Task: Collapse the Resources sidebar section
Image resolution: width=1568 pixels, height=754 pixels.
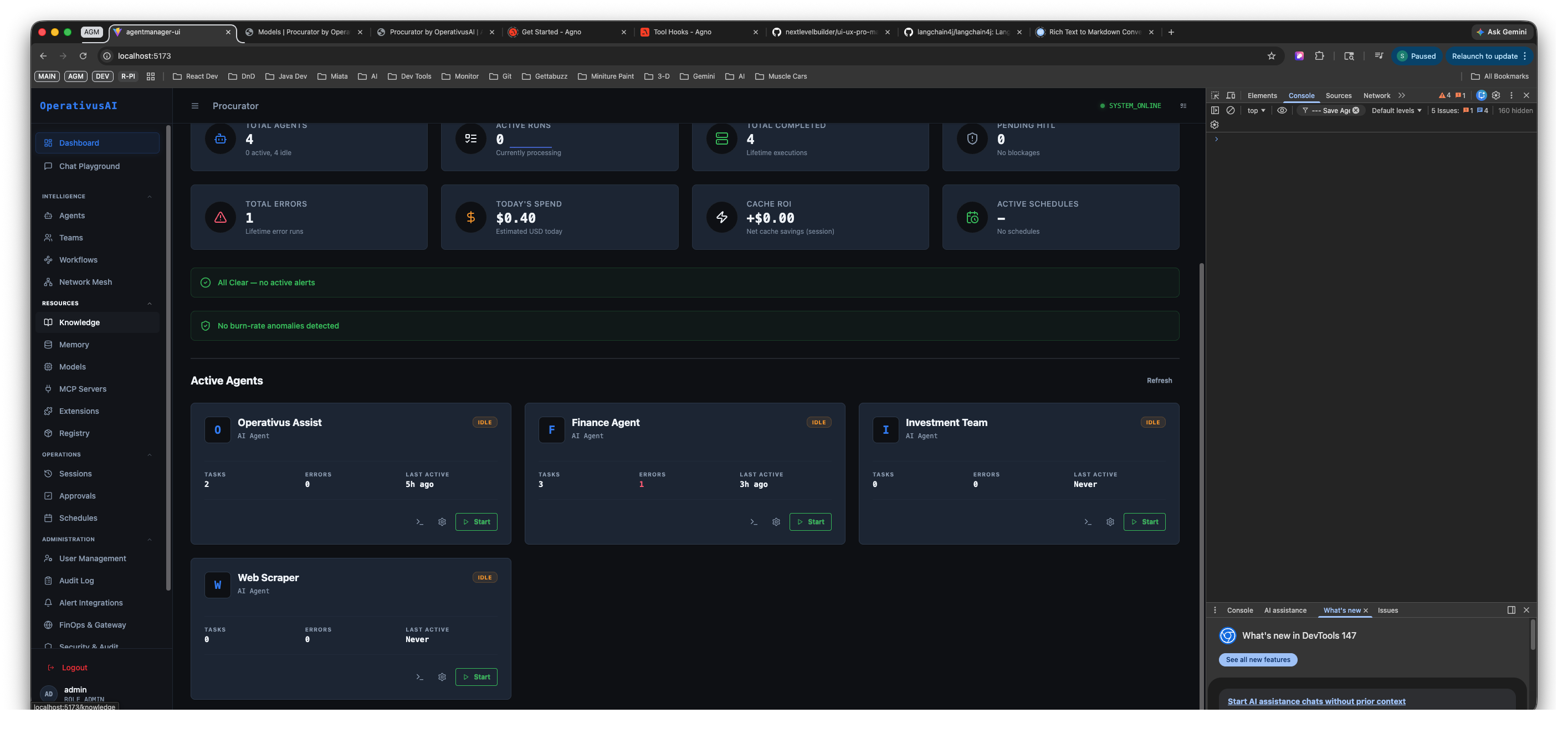Action: (150, 304)
